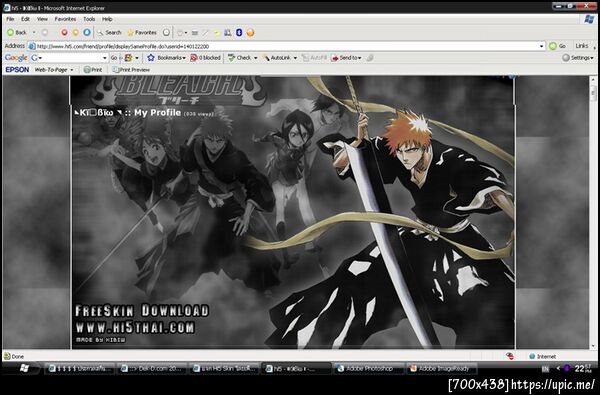Image resolution: width=600 pixels, height=395 pixels.
Task: Open the Bookmarks dropdown on Google toolbar
Action: coord(167,58)
